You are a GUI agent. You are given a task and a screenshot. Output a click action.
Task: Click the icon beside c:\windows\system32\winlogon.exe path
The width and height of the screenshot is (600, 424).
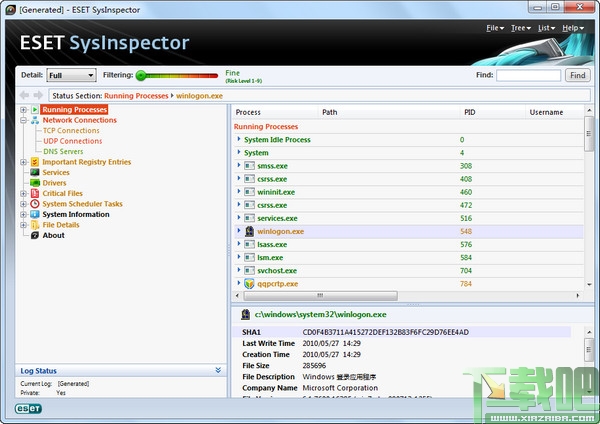(246, 315)
